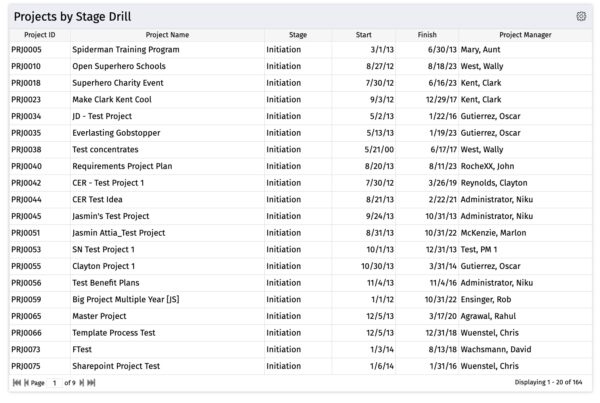
Task: Click manager Ensinger, Rob
Action: pos(486,299)
